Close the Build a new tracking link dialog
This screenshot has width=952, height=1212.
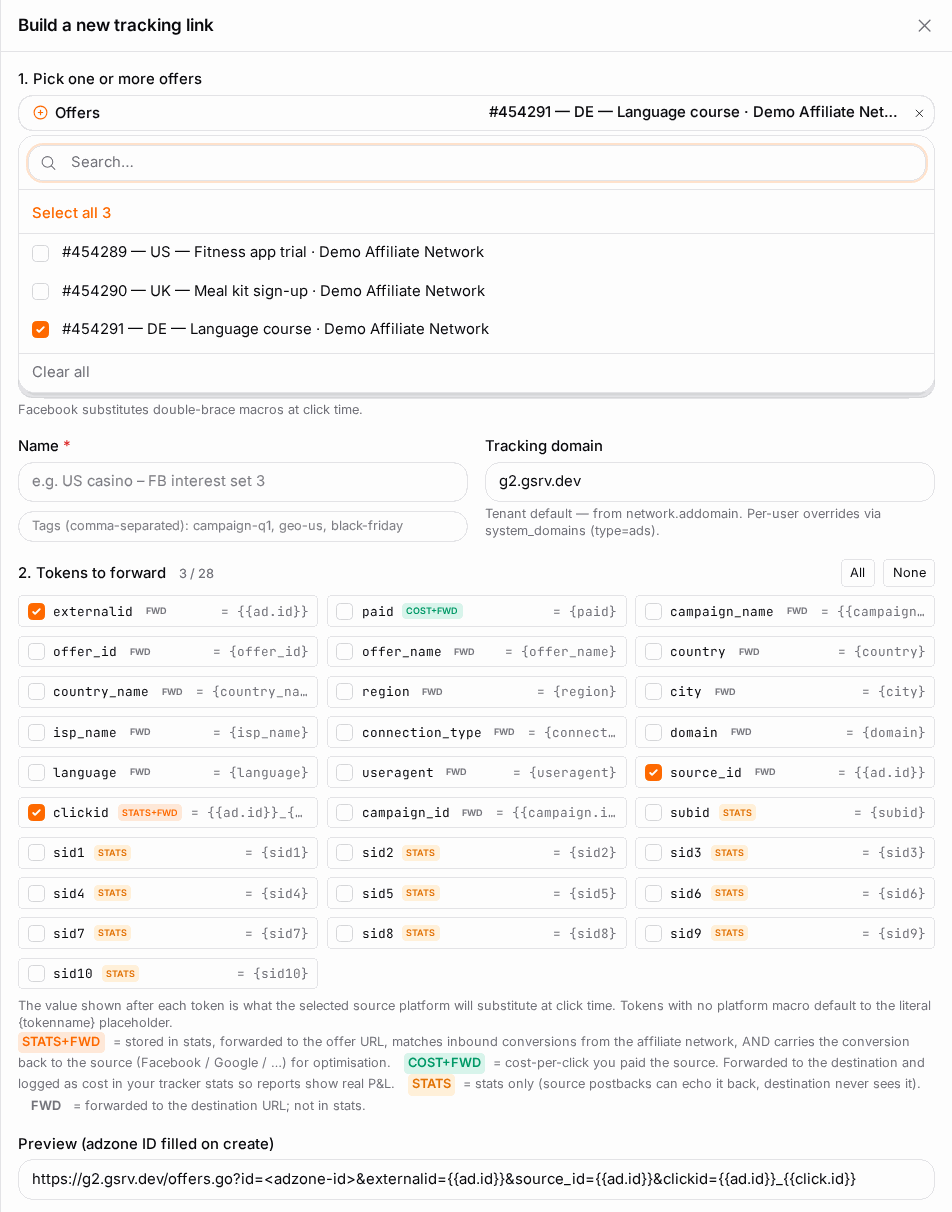(924, 26)
